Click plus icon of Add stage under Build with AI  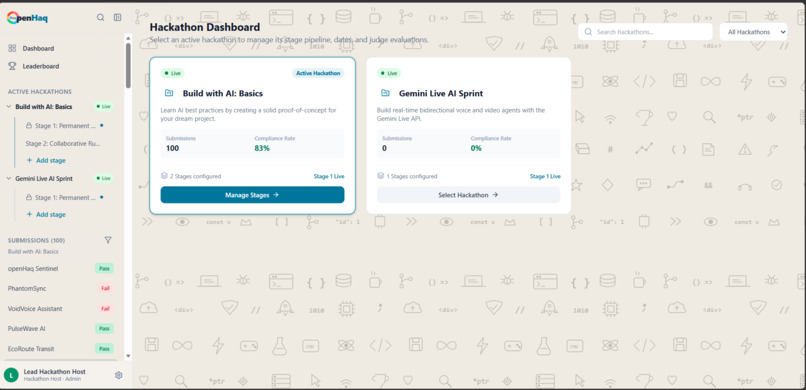click(x=29, y=160)
